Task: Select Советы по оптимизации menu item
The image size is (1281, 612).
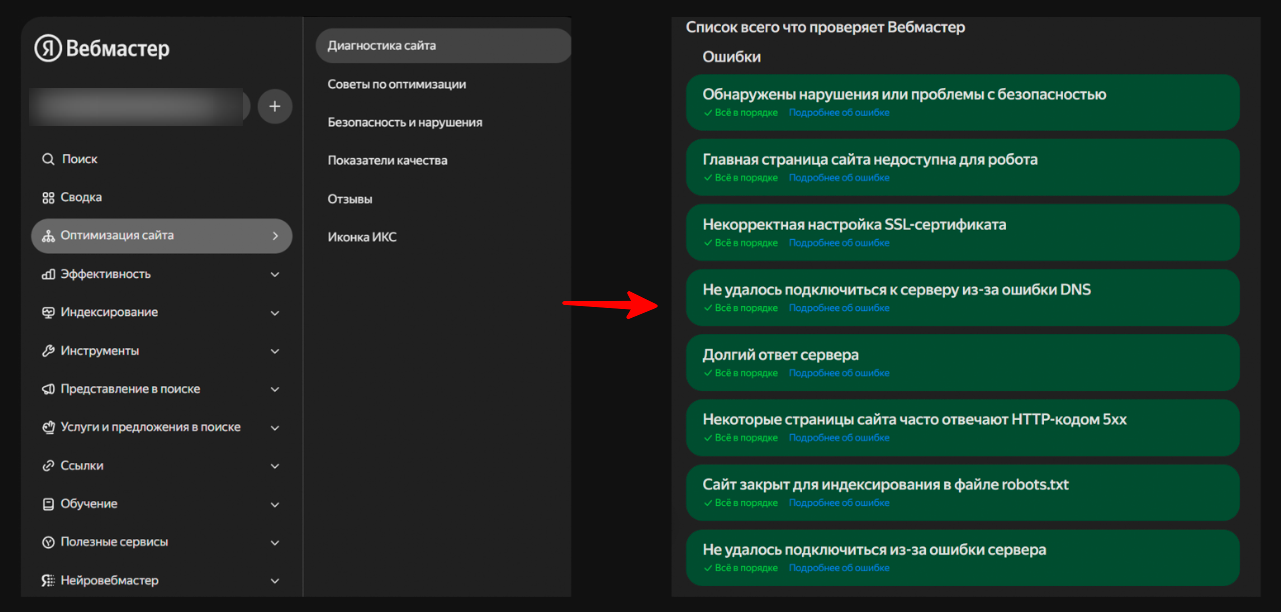Action: point(397,84)
